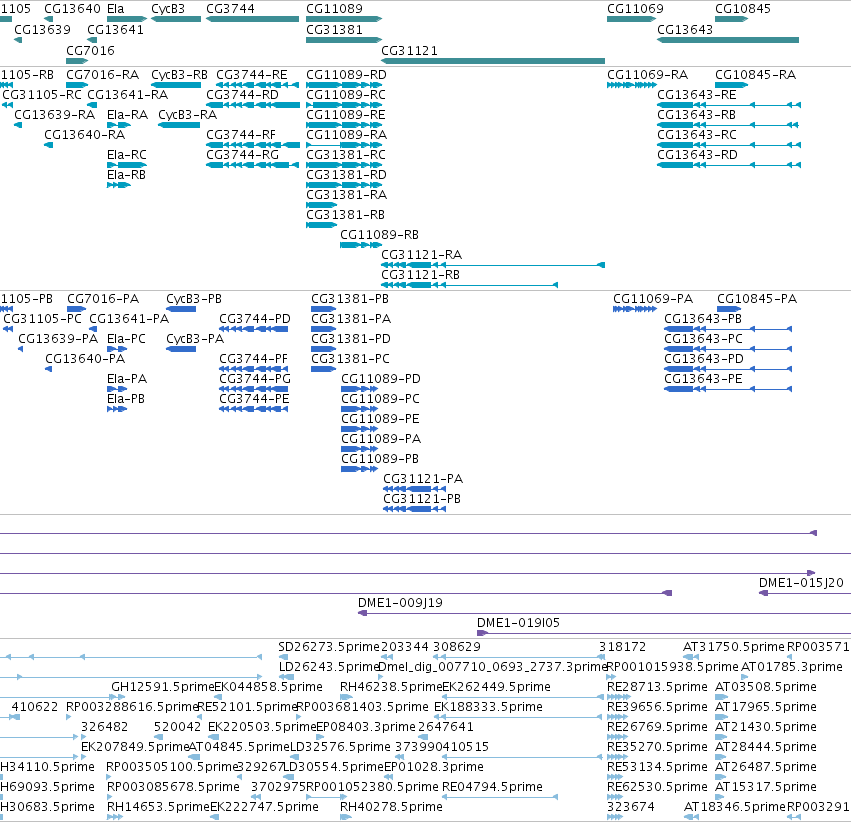Open transcript Ela-RC
This screenshot has width=851, height=822.
coord(127,155)
